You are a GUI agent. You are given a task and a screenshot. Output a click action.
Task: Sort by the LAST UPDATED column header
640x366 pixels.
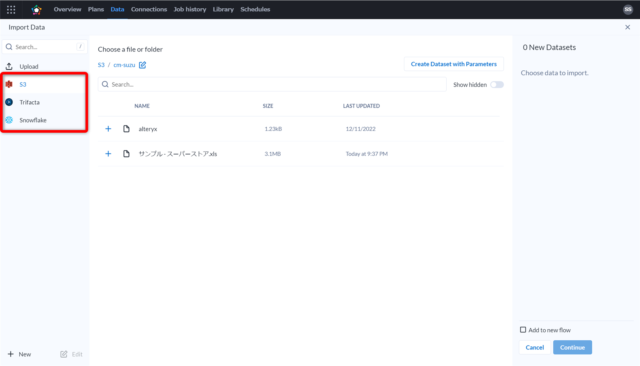361,106
